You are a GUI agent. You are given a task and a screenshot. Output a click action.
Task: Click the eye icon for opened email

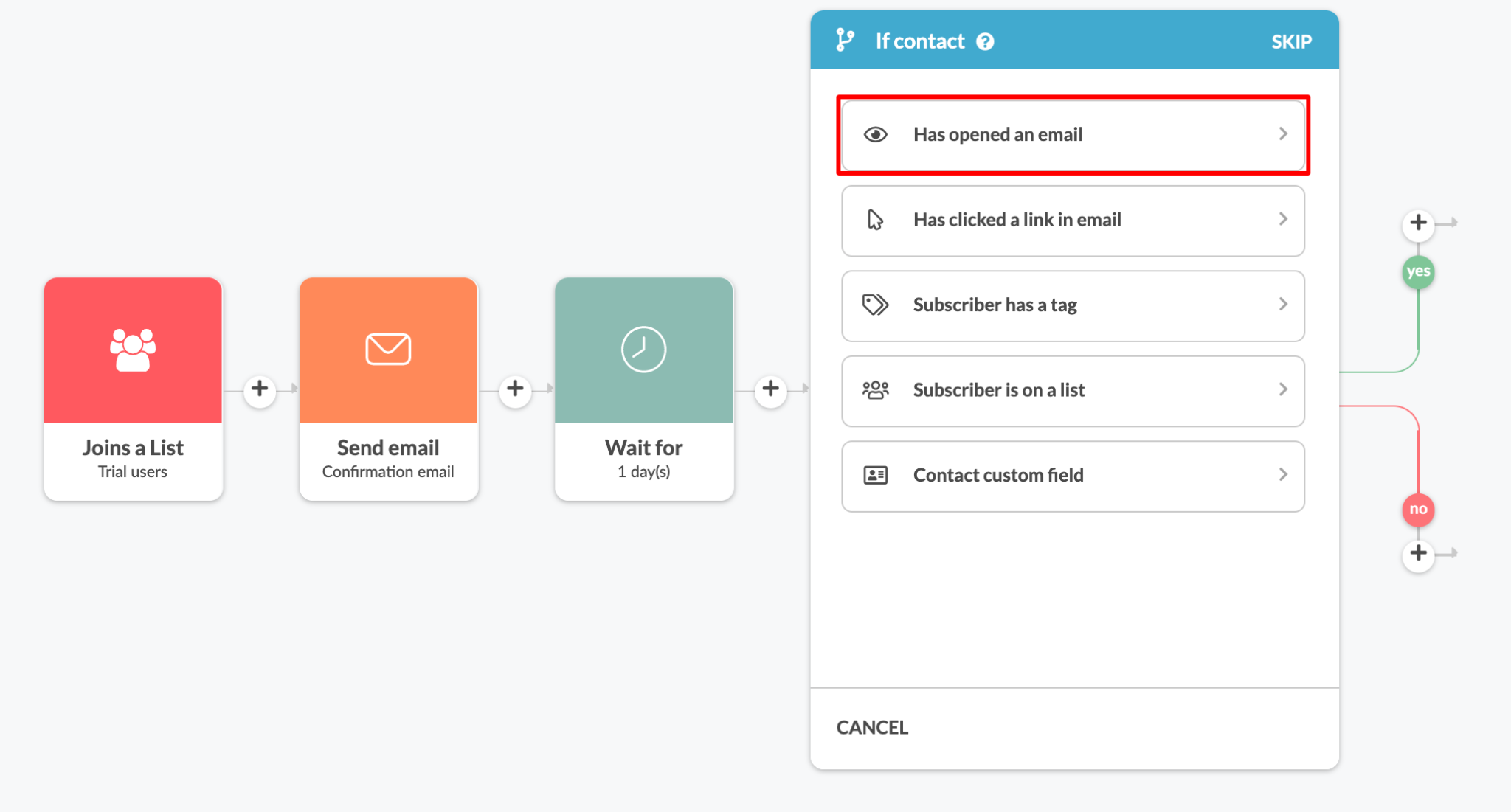(876, 134)
